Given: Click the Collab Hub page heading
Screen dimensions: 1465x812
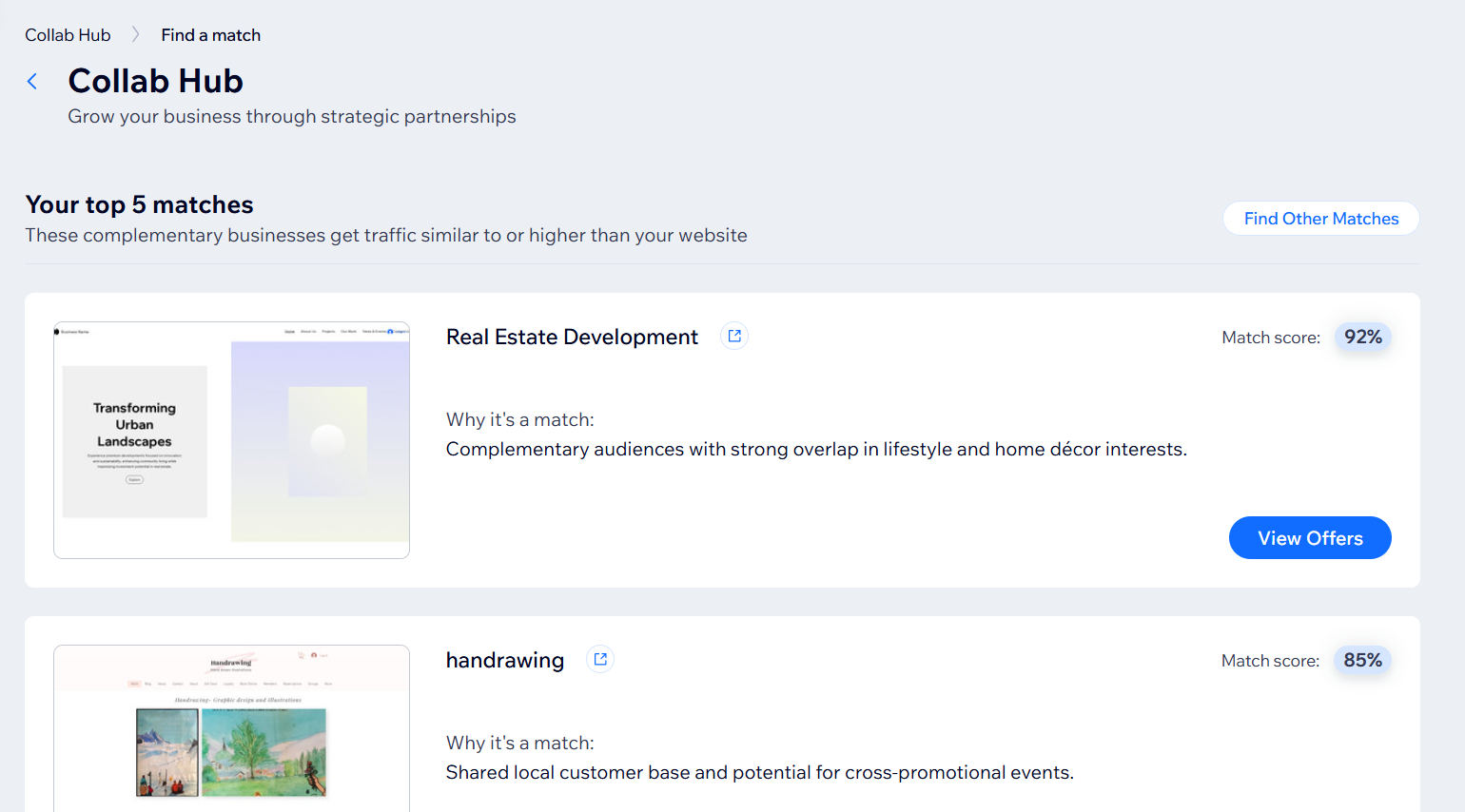Looking at the screenshot, I should click(x=156, y=82).
